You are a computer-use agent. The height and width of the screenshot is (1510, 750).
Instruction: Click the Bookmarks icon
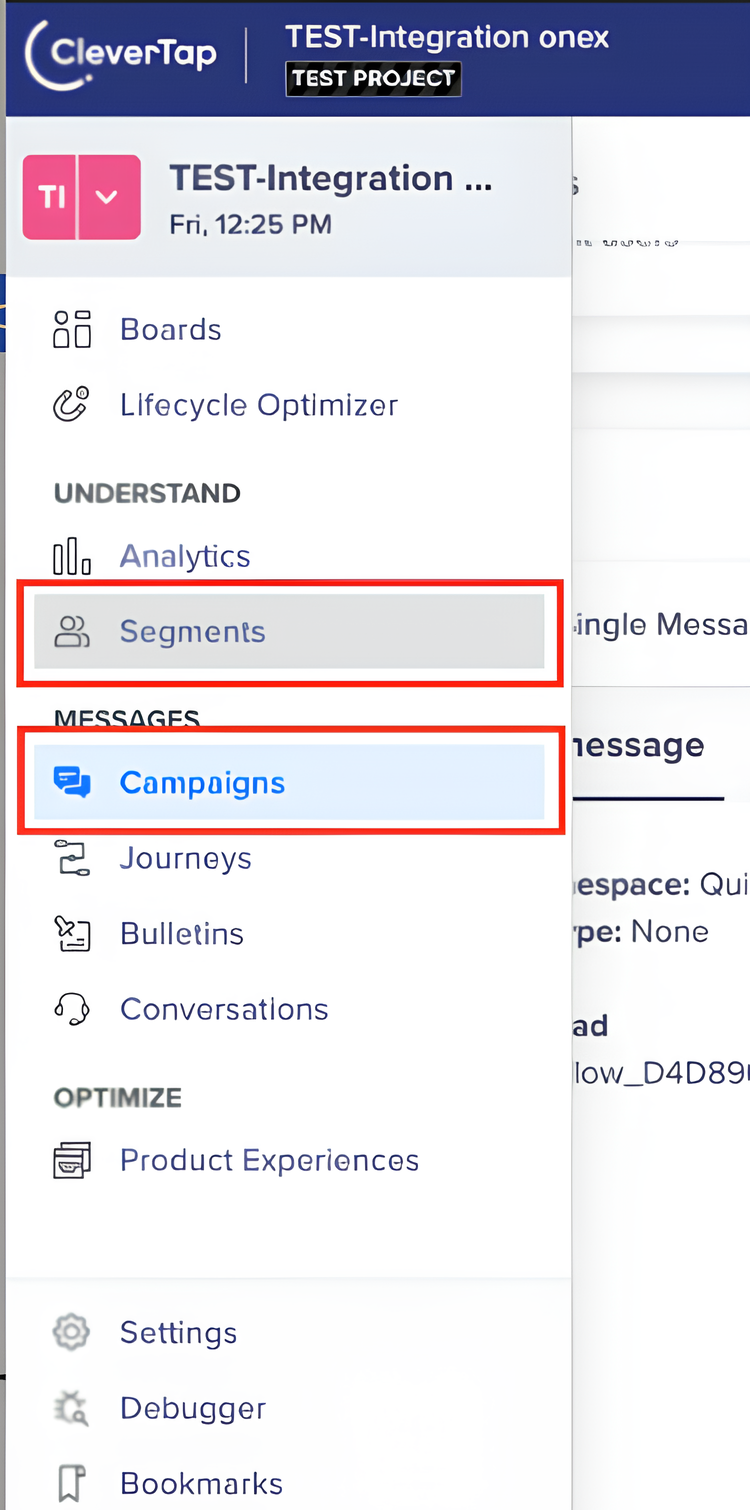72,1484
